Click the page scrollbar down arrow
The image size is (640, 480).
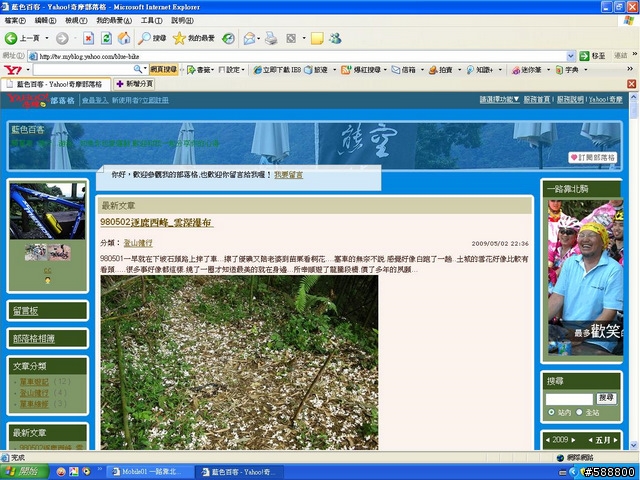[x=633, y=444]
